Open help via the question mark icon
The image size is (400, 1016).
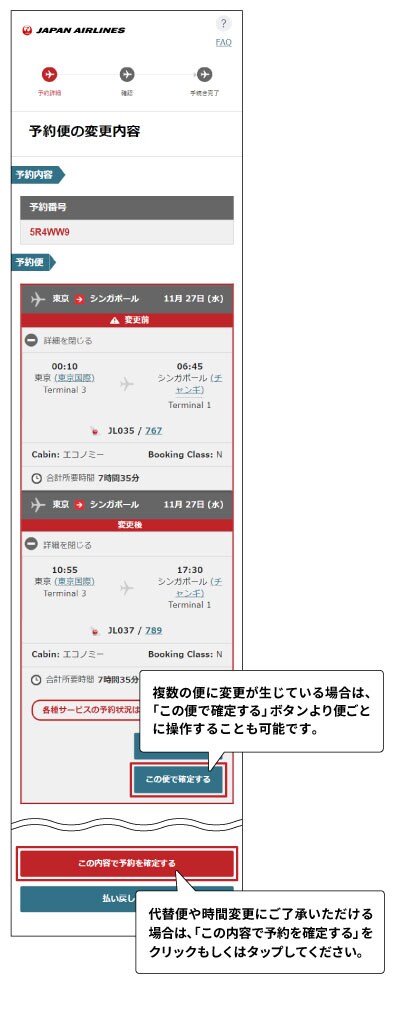pyautogui.click(x=223, y=24)
